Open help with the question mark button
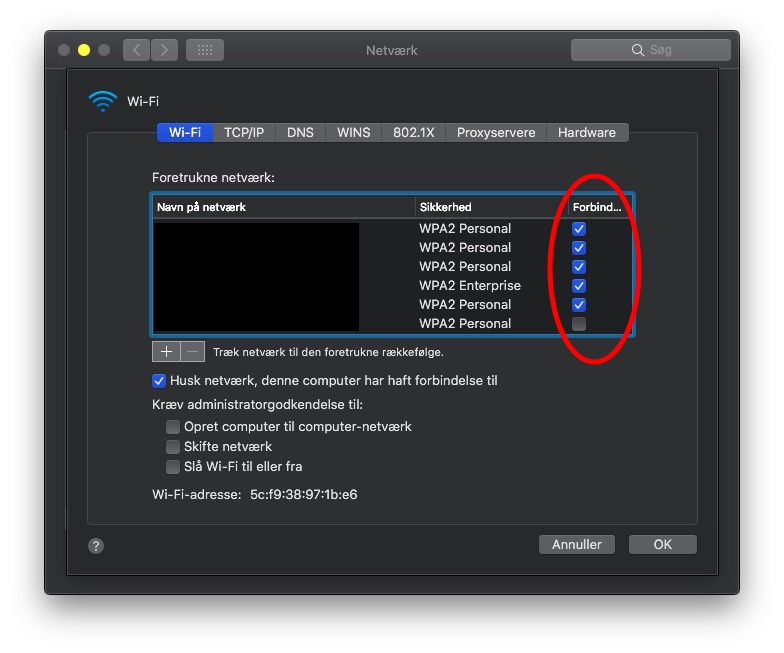784x653 pixels. pos(96,546)
